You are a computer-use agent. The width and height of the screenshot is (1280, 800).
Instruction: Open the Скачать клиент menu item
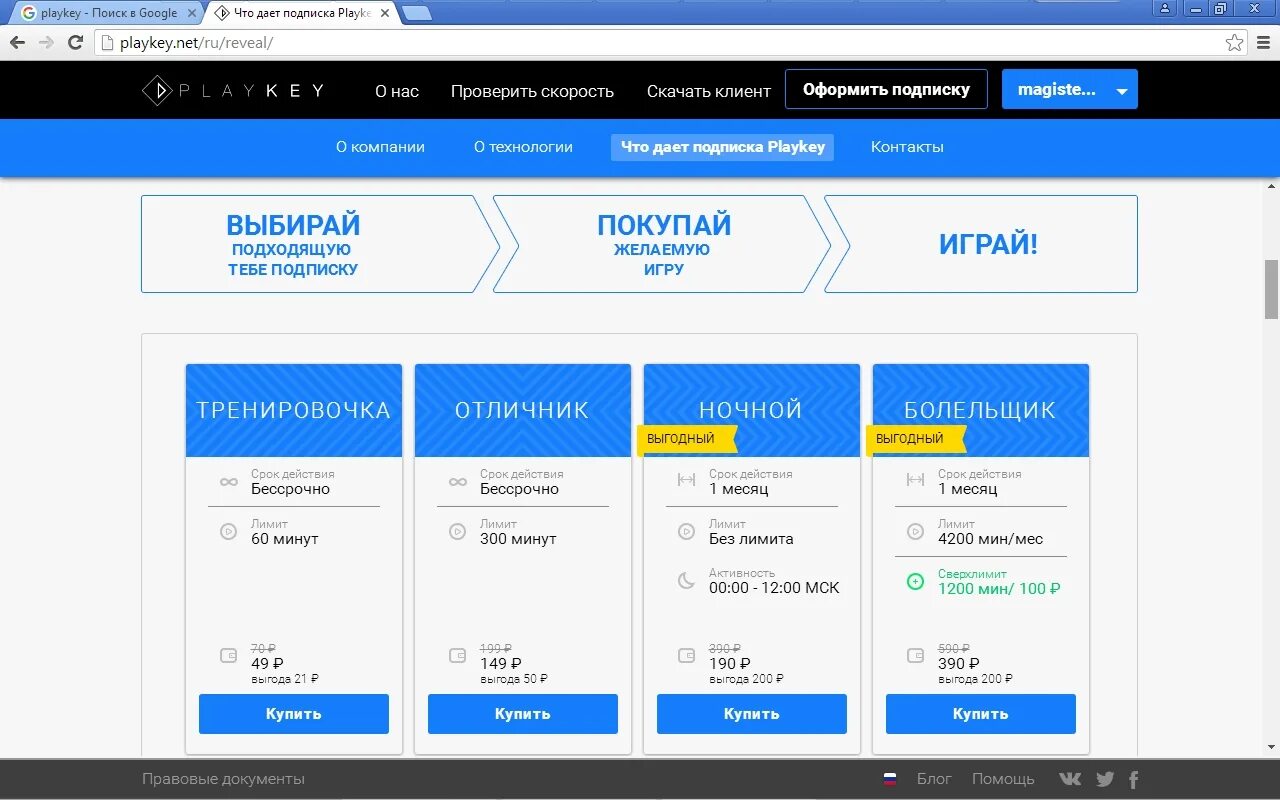709,91
